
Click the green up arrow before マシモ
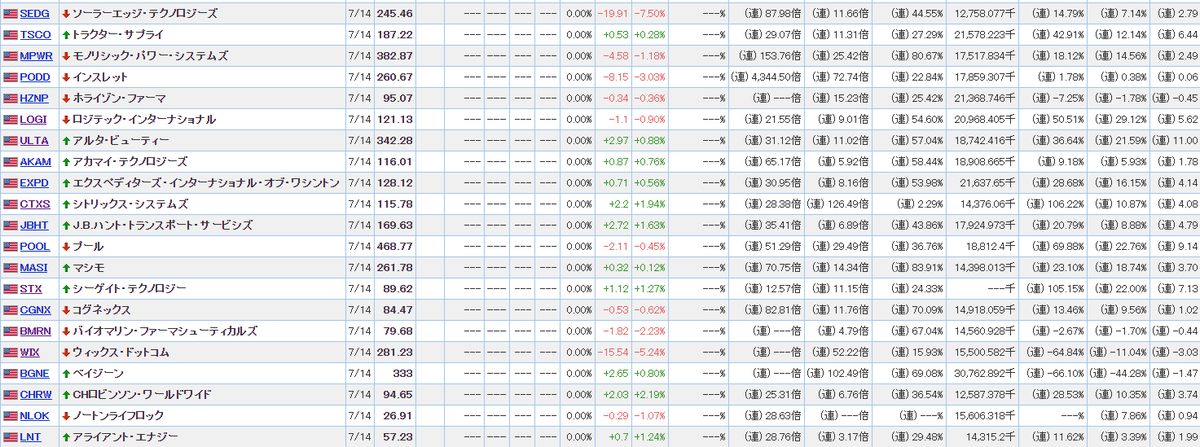(x=66, y=267)
